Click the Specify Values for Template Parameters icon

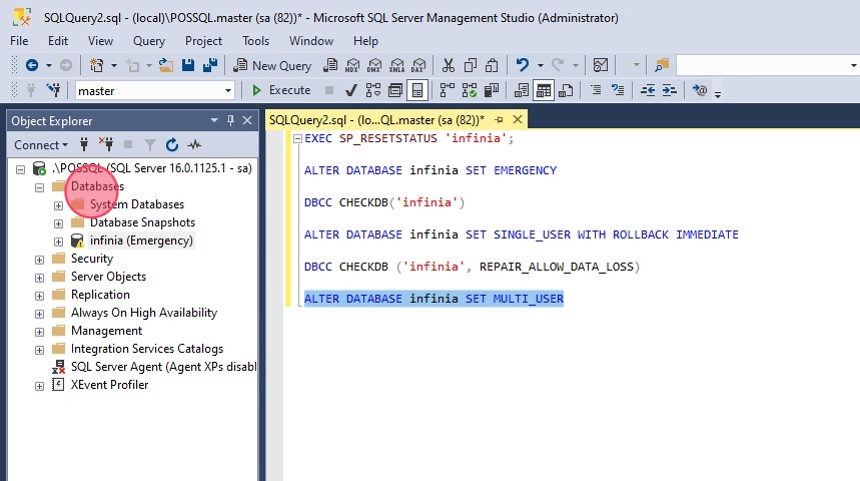[x=699, y=90]
